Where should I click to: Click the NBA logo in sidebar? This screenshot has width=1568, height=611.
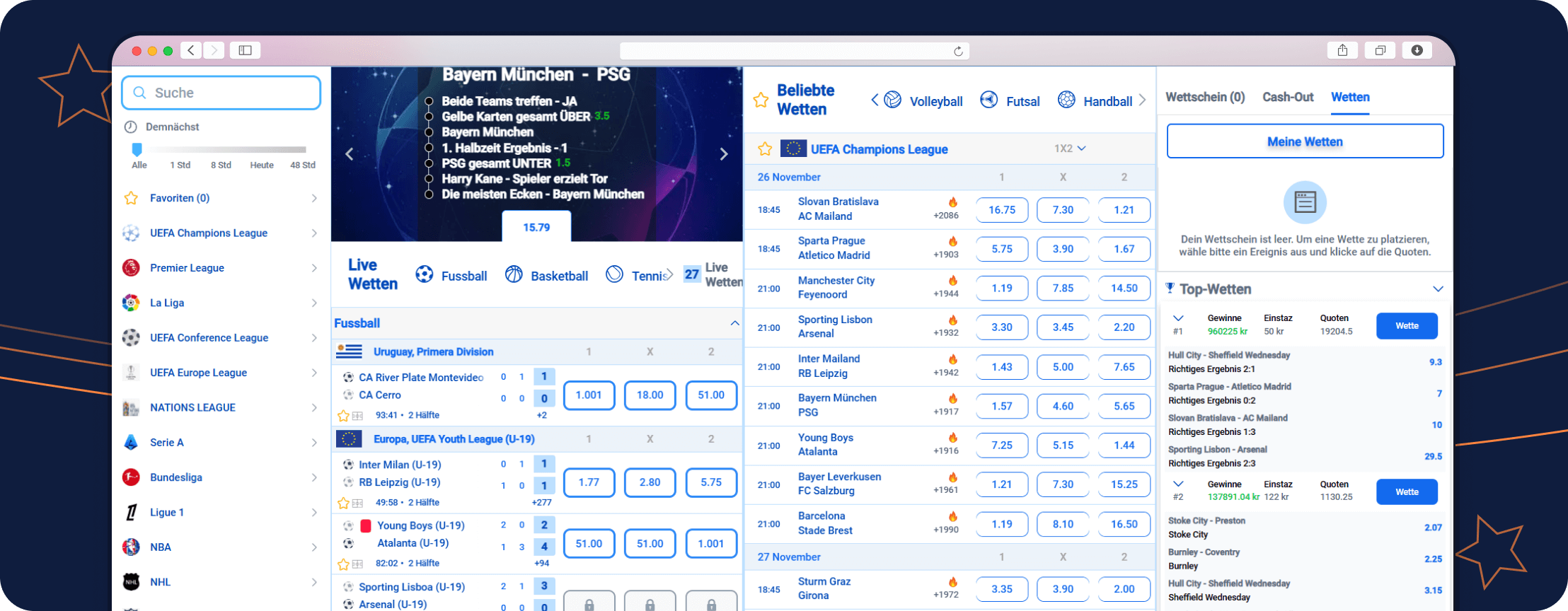131,547
